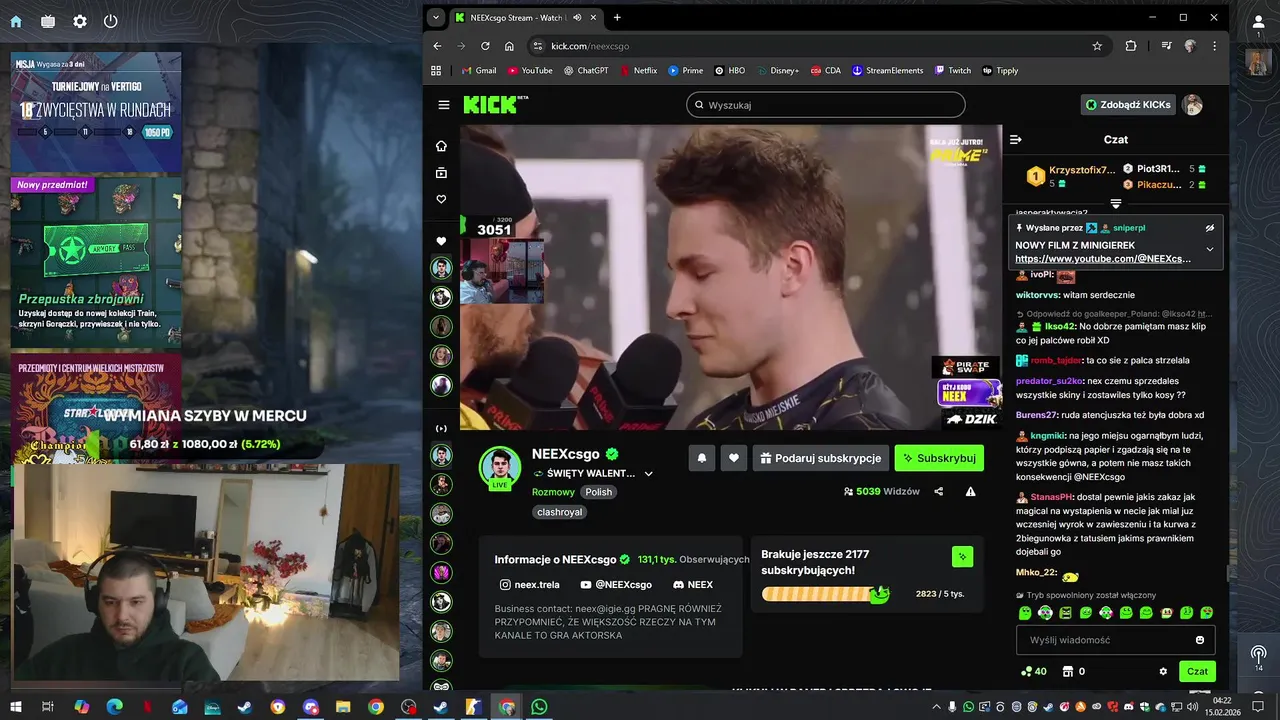Open neex.trela Instagram link
Image resolution: width=1280 pixels, height=720 pixels.
pyautogui.click(x=530, y=585)
